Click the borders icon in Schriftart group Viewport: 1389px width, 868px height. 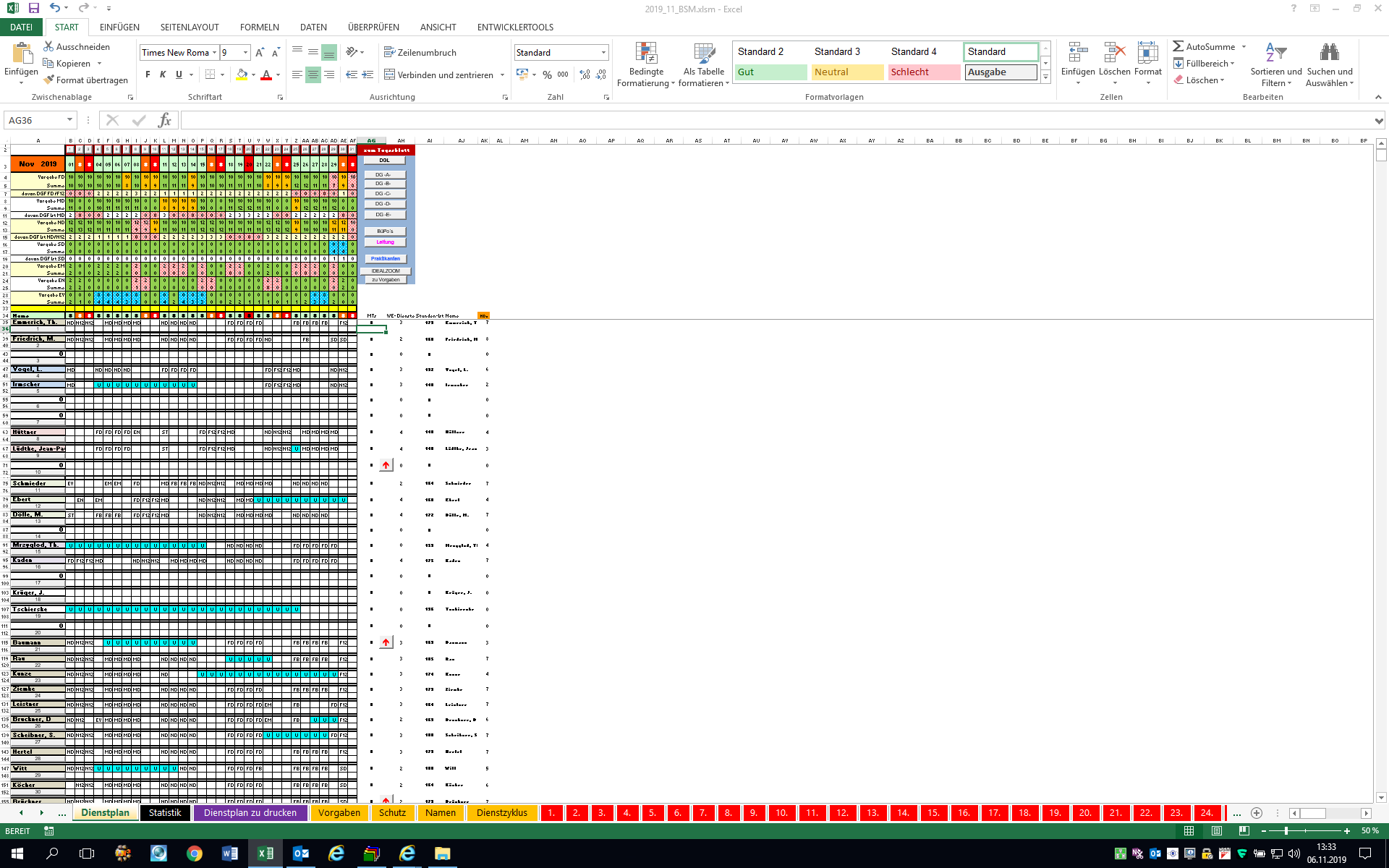pos(210,75)
